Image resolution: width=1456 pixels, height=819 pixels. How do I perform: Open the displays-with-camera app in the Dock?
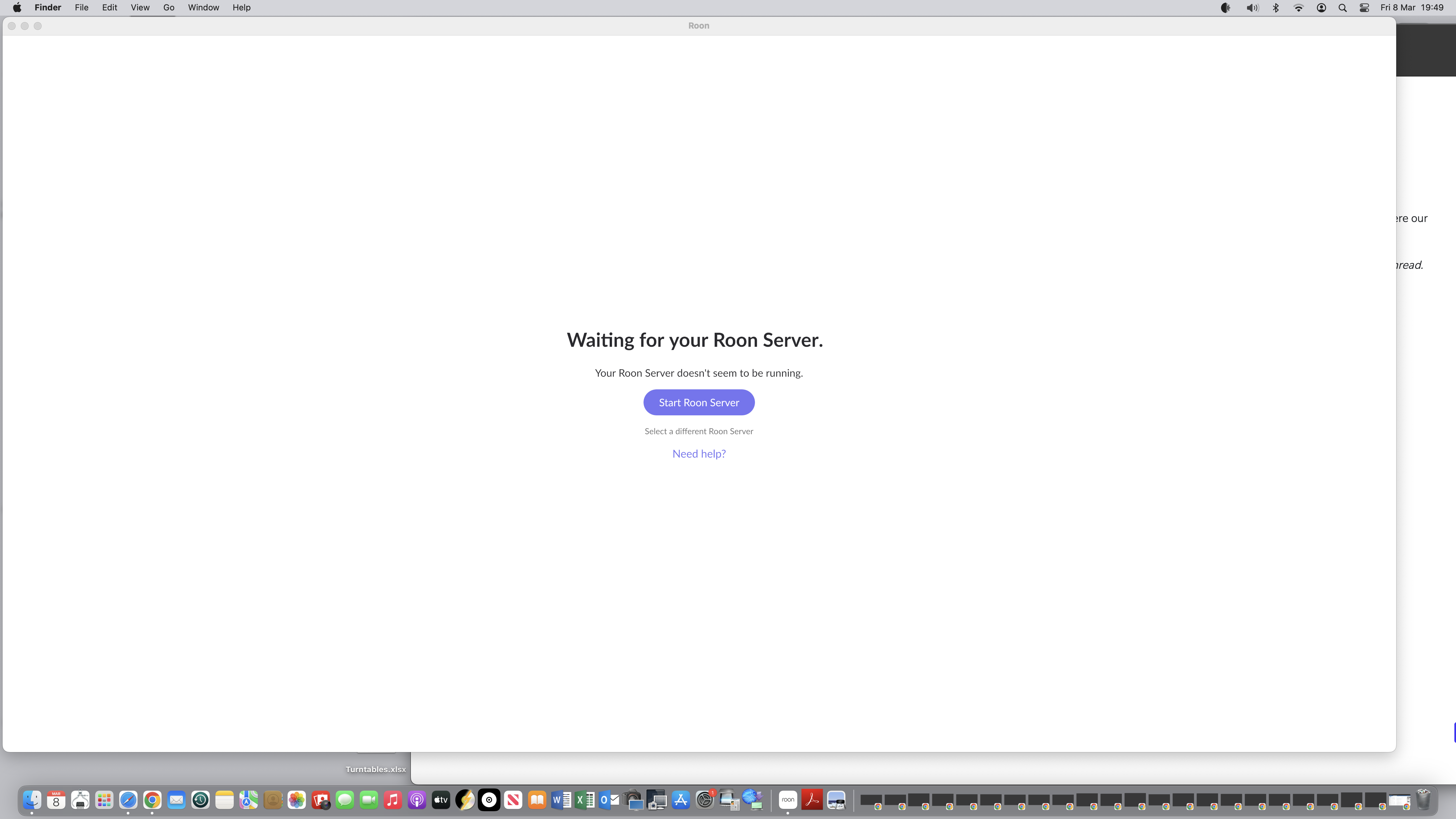click(657, 800)
